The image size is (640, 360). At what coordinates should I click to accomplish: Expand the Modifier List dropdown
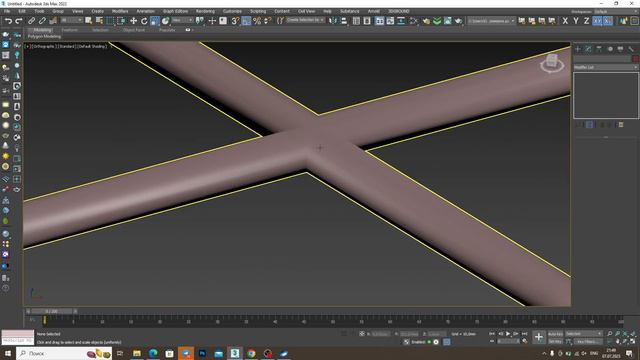coord(606,67)
